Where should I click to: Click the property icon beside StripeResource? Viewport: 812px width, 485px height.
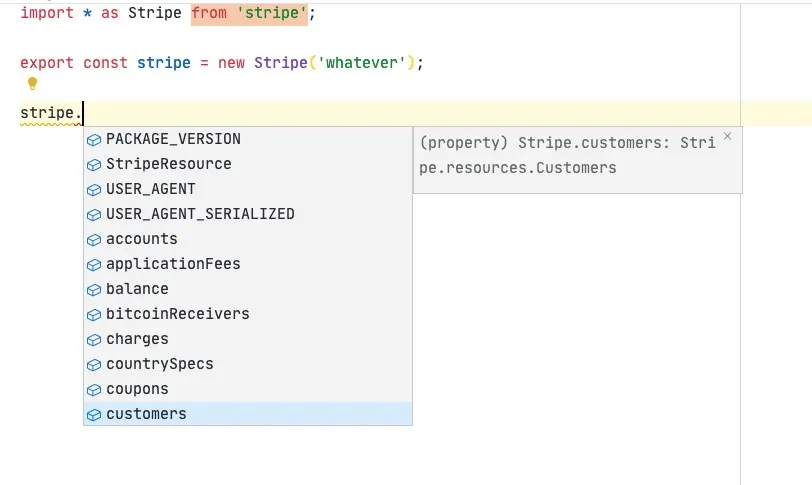(94, 164)
